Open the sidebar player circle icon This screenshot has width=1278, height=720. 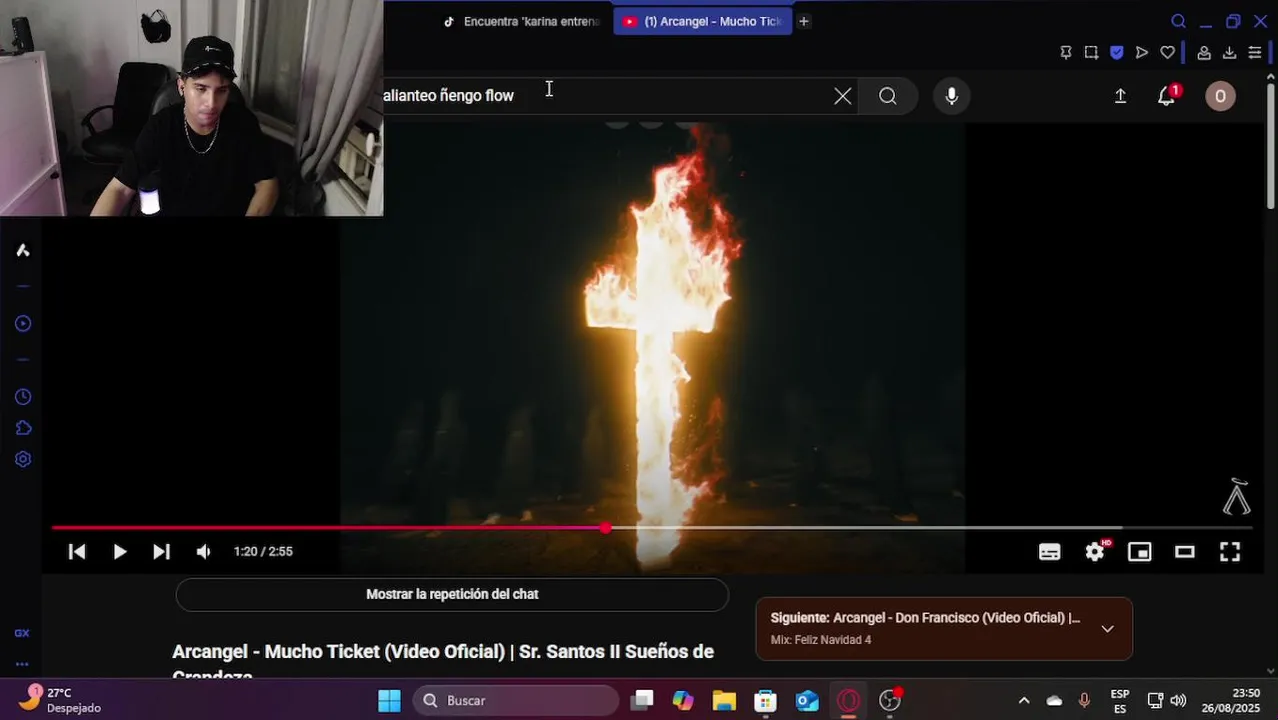pos(23,324)
